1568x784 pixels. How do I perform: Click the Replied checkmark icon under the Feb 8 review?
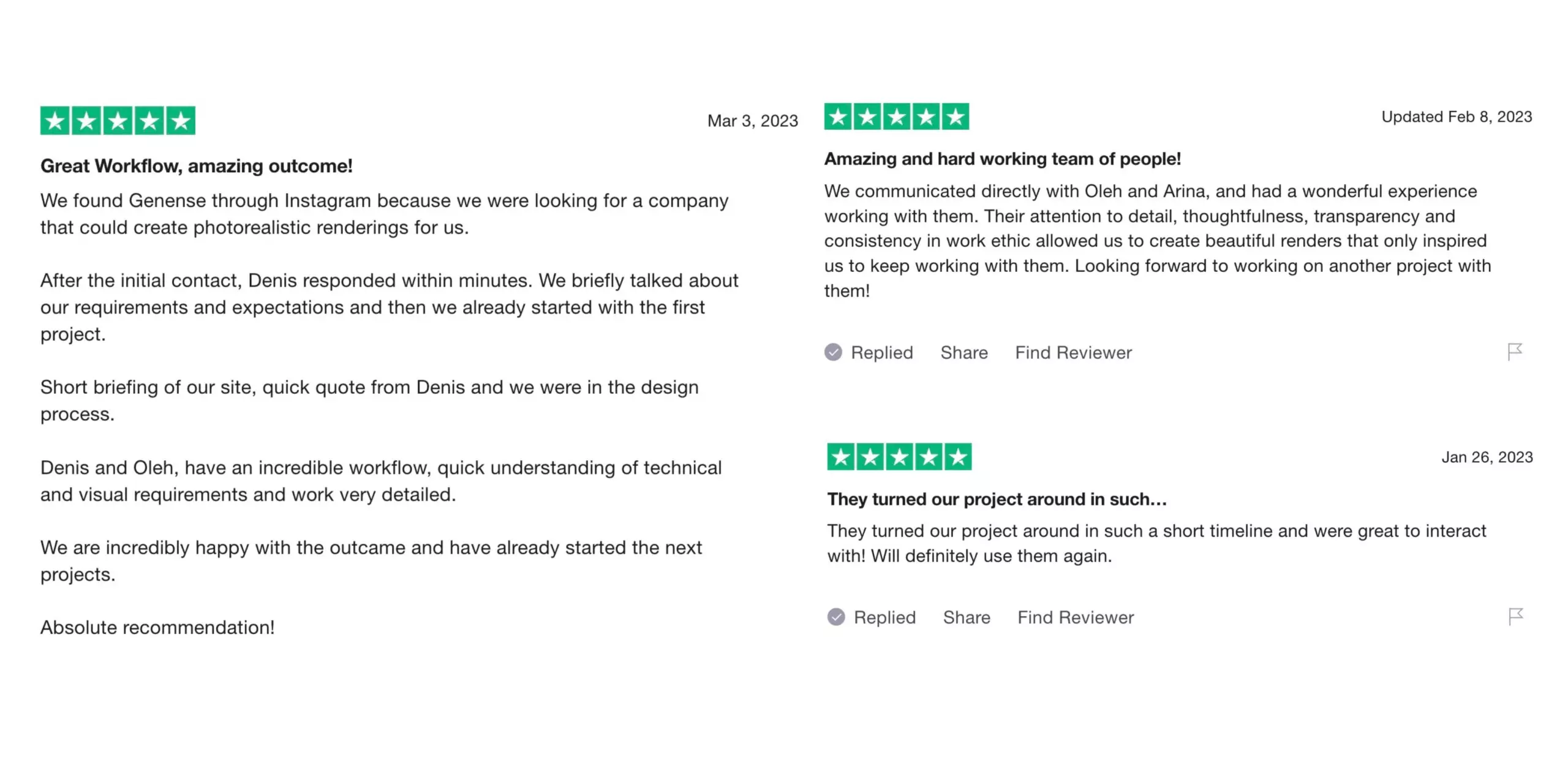833,352
